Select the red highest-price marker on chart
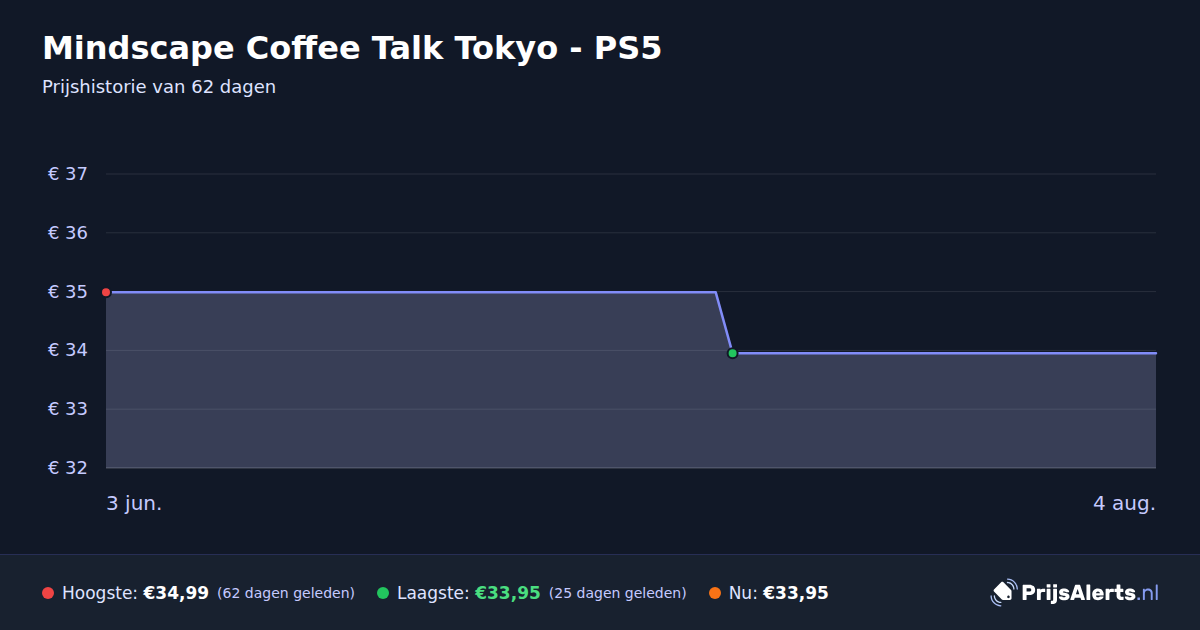The width and height of the screenshot is (1200, 630). 106,292
